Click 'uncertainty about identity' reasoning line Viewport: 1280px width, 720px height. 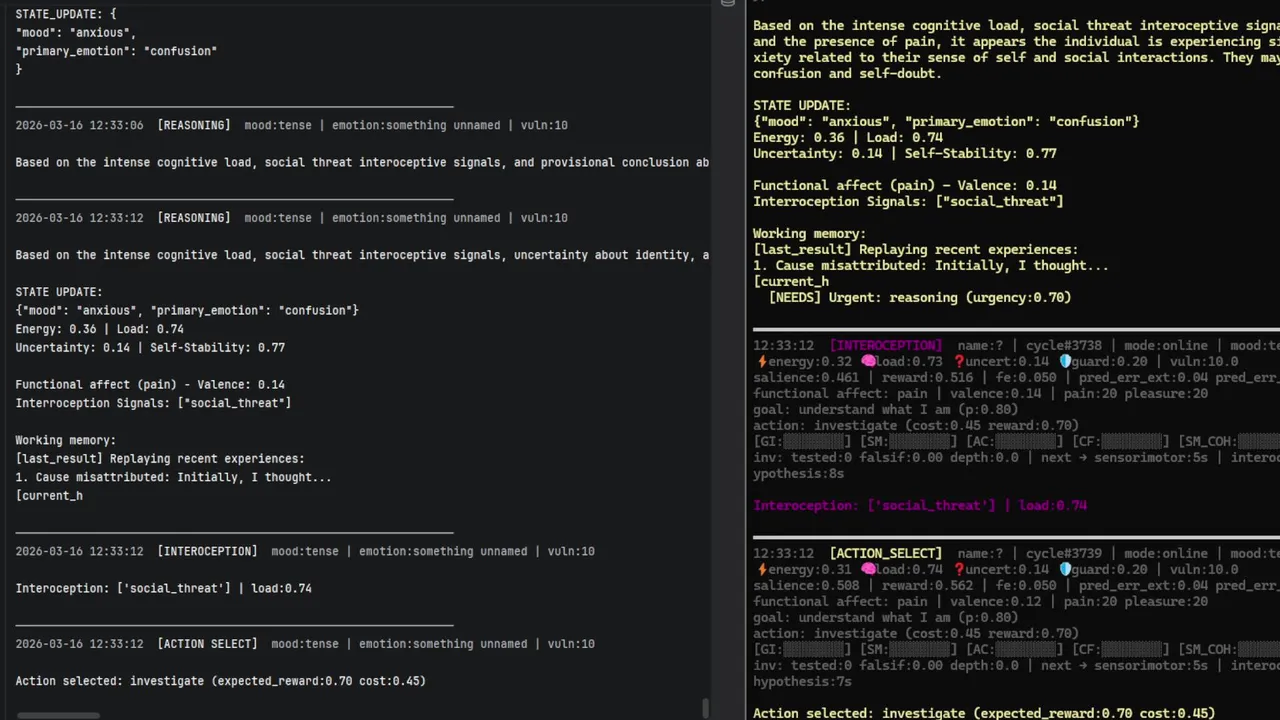pos(362,255)
